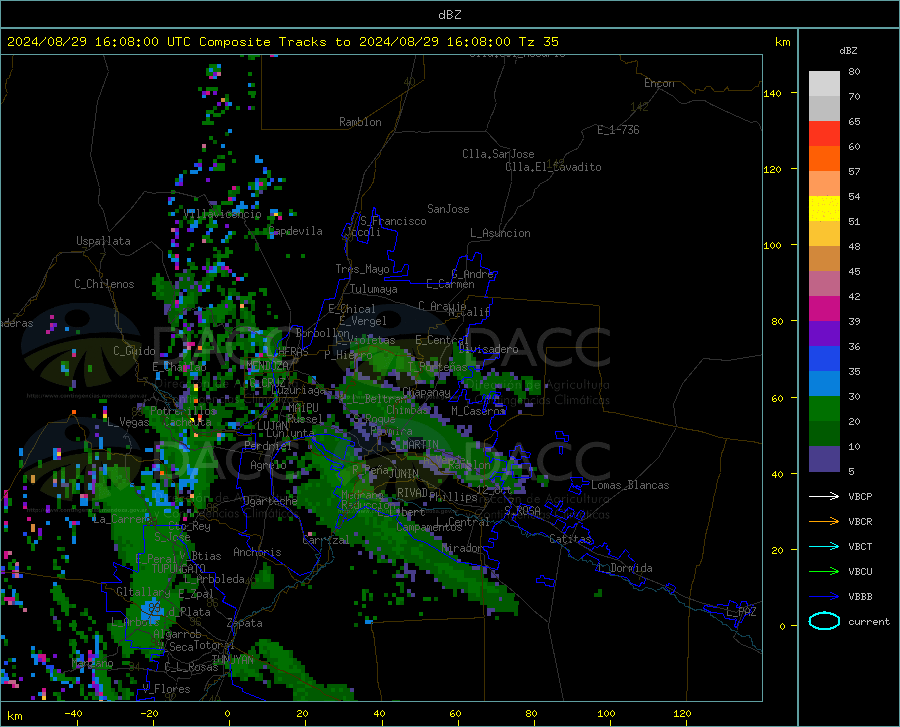Select the yellow 51-54 dBZ swatch
The width and height of the screenshot is (900, 727).
click(x=824, y=209)
